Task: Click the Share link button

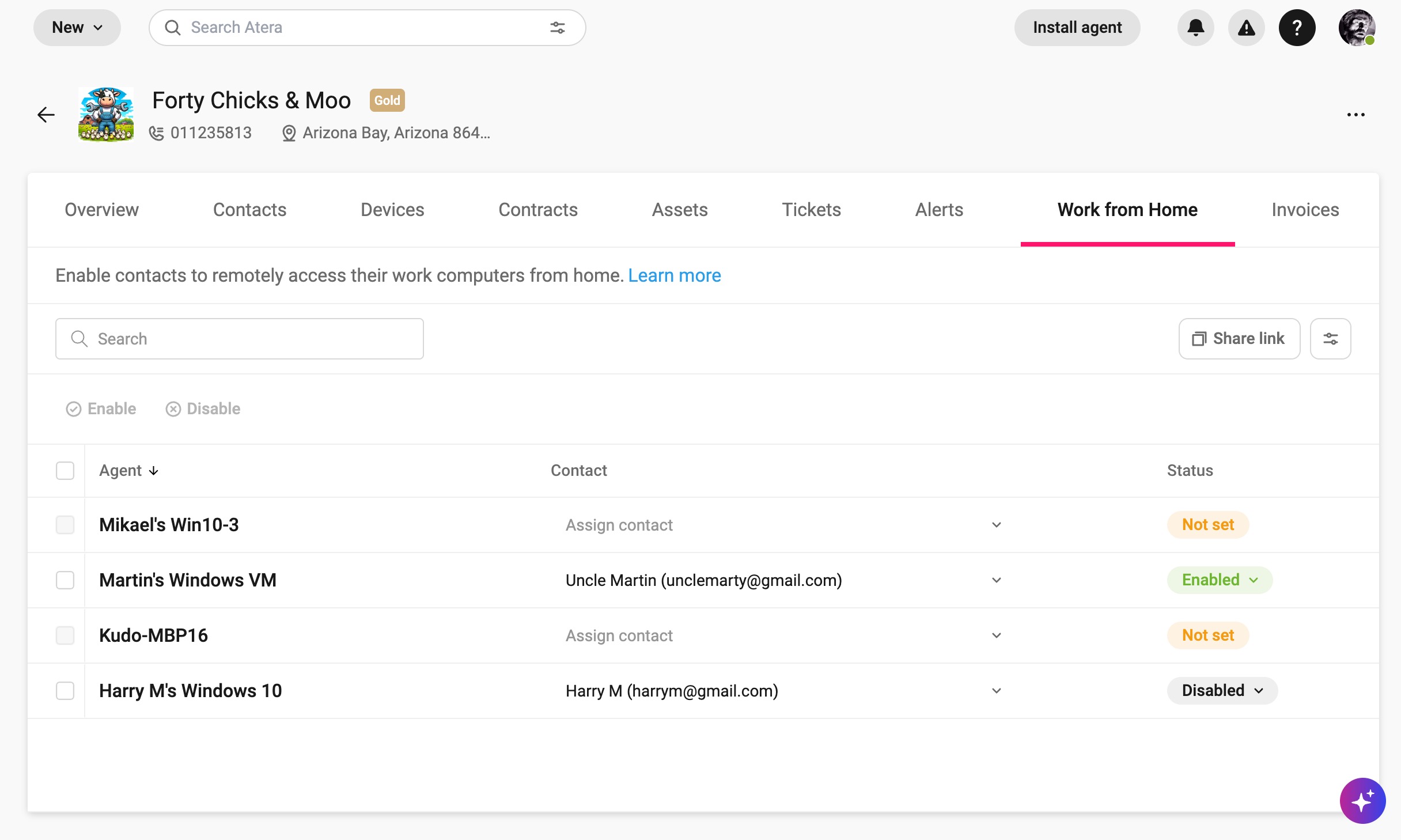Action: pos(1240,339)
